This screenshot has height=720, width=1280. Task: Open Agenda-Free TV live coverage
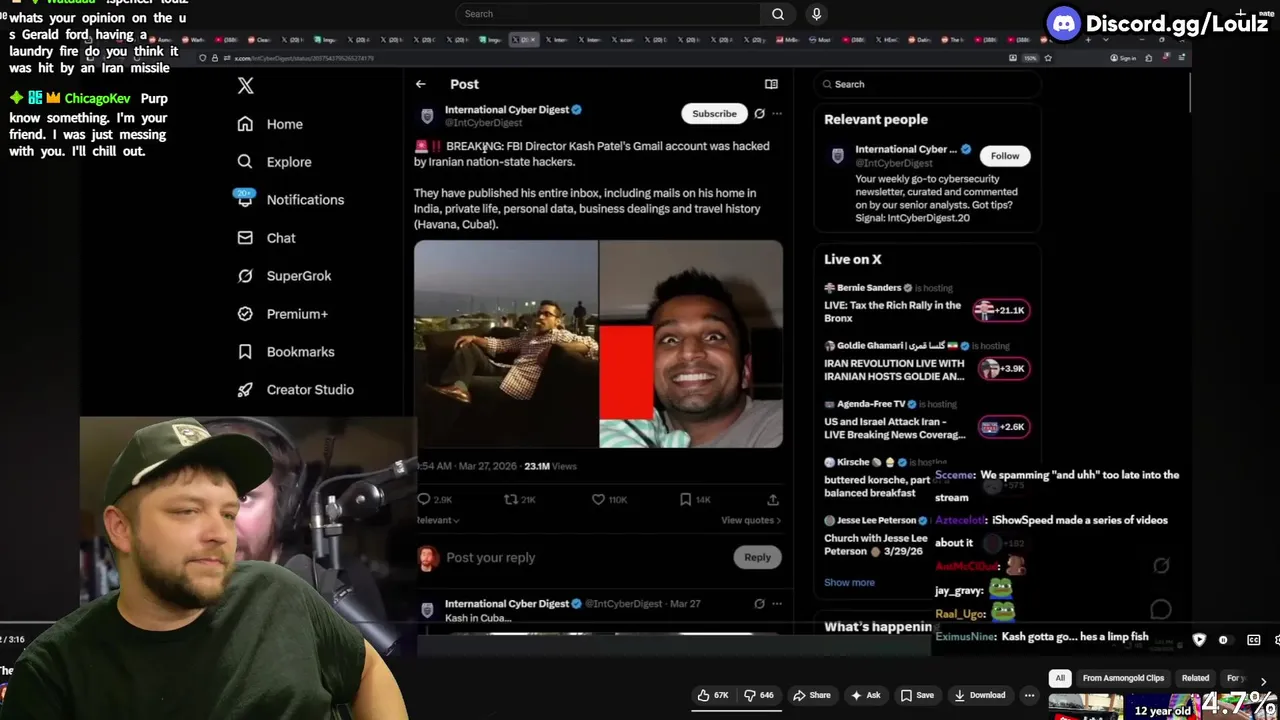[925, 420]
